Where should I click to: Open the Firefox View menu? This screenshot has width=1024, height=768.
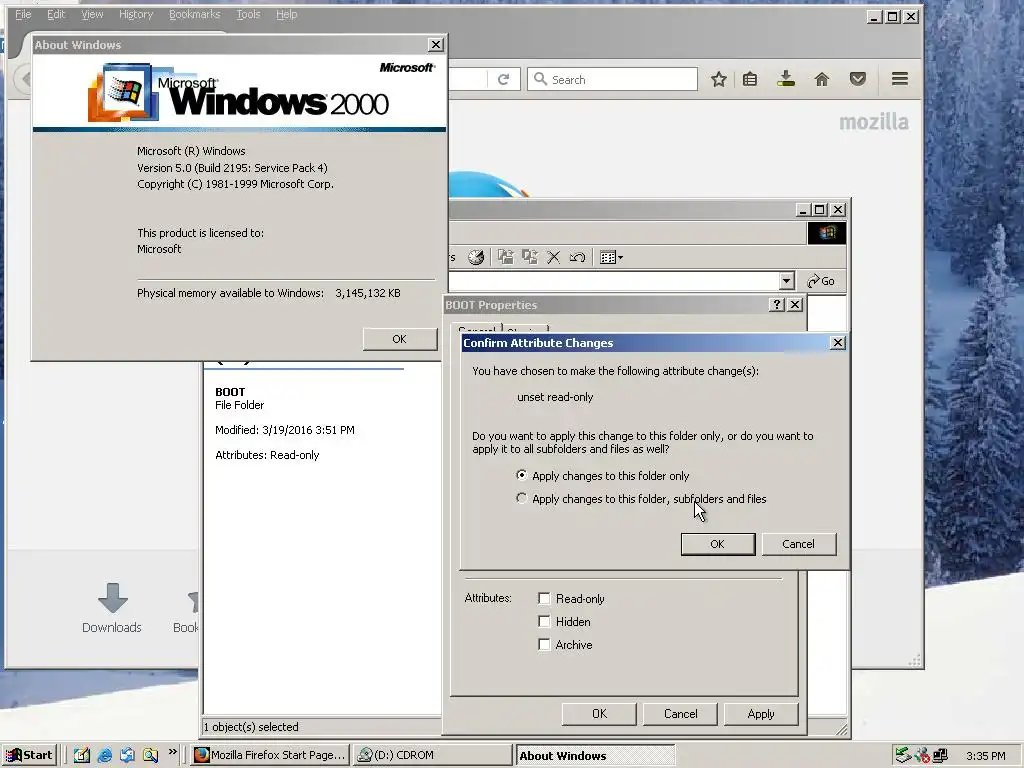click(x=92, y=14)
